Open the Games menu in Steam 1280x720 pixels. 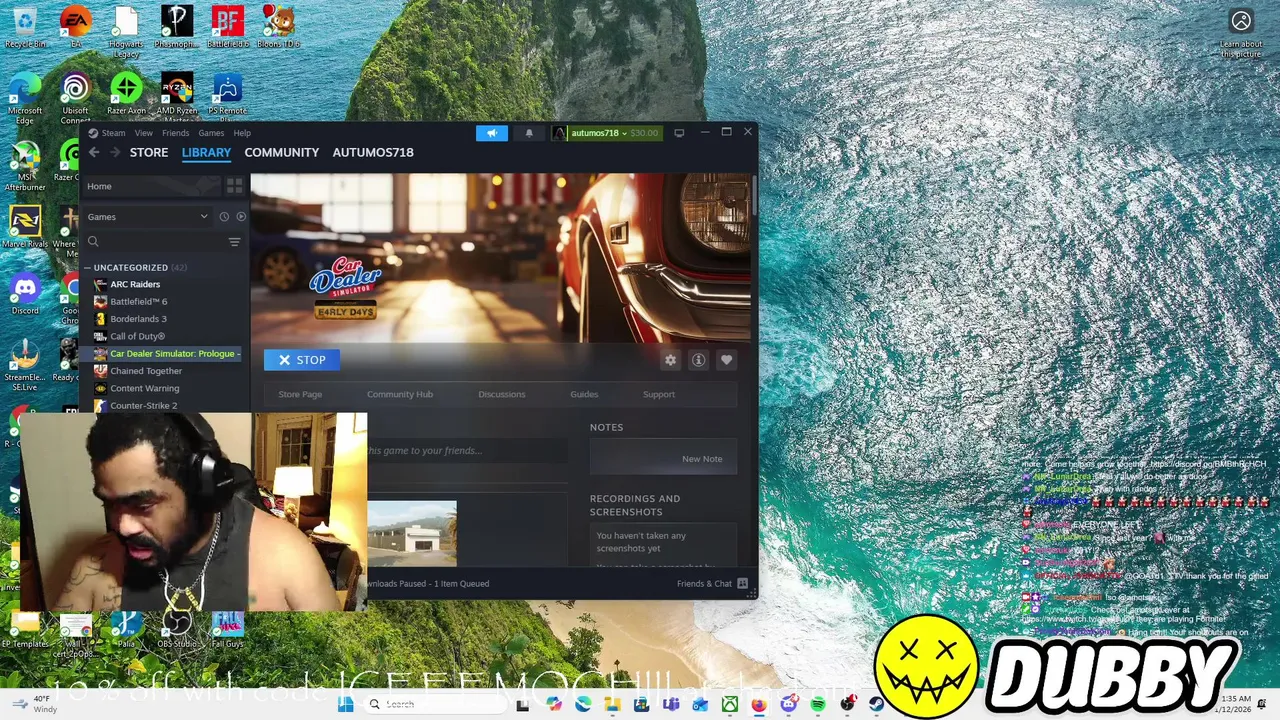click(x=211, y=133)
